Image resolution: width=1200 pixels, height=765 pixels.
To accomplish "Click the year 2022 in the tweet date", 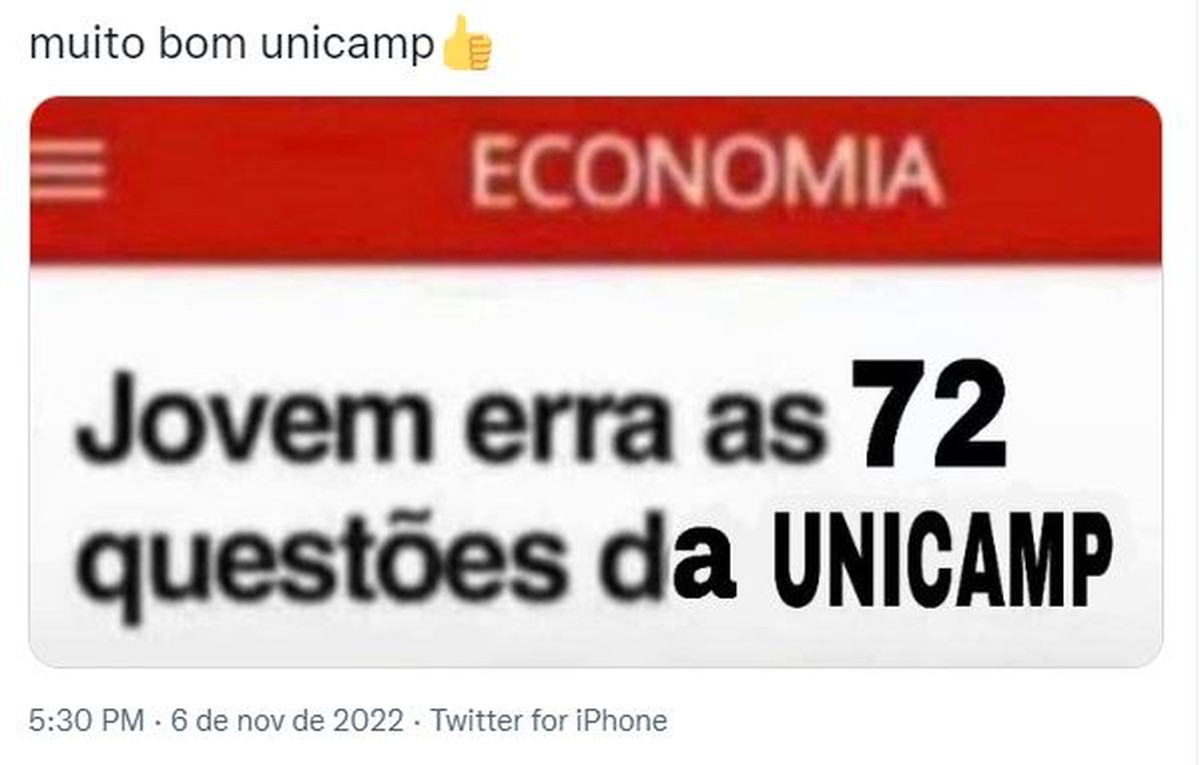I will click(x=370, y=720).
